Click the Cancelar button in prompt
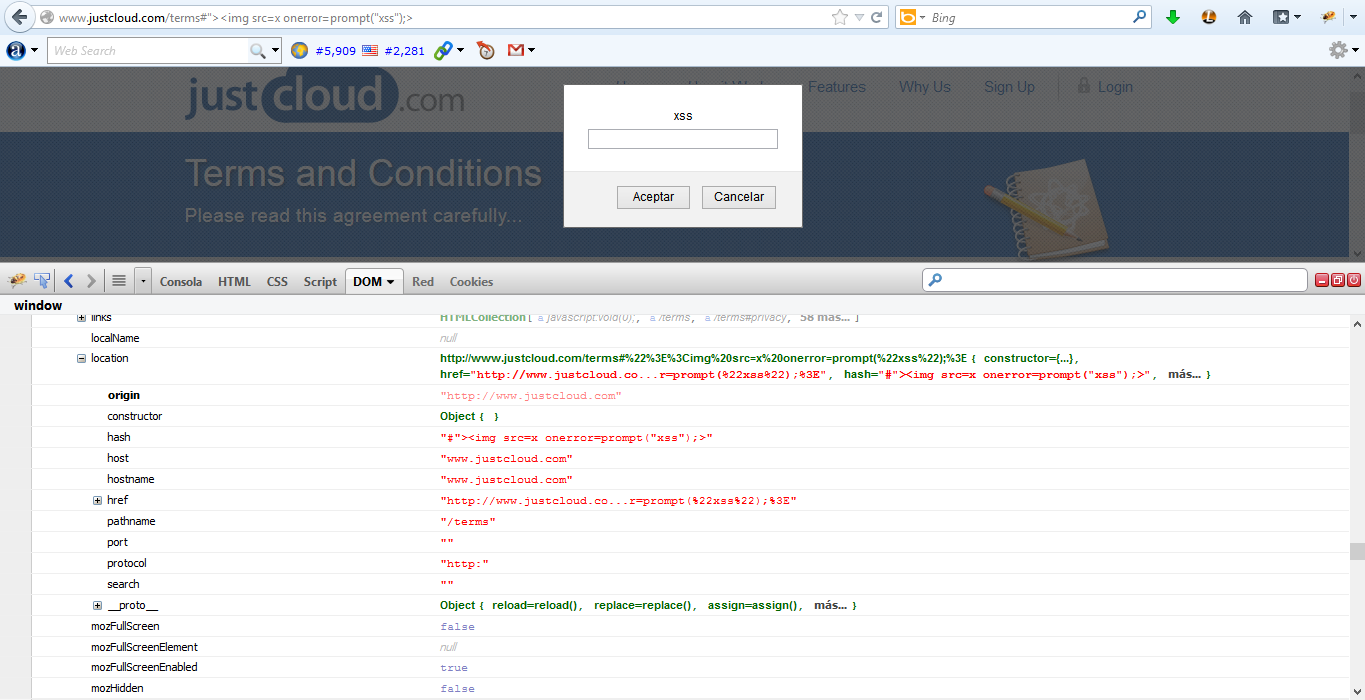Image resolution: width=1365 pixels, height=700 pixels. click(x=739, y=197)
